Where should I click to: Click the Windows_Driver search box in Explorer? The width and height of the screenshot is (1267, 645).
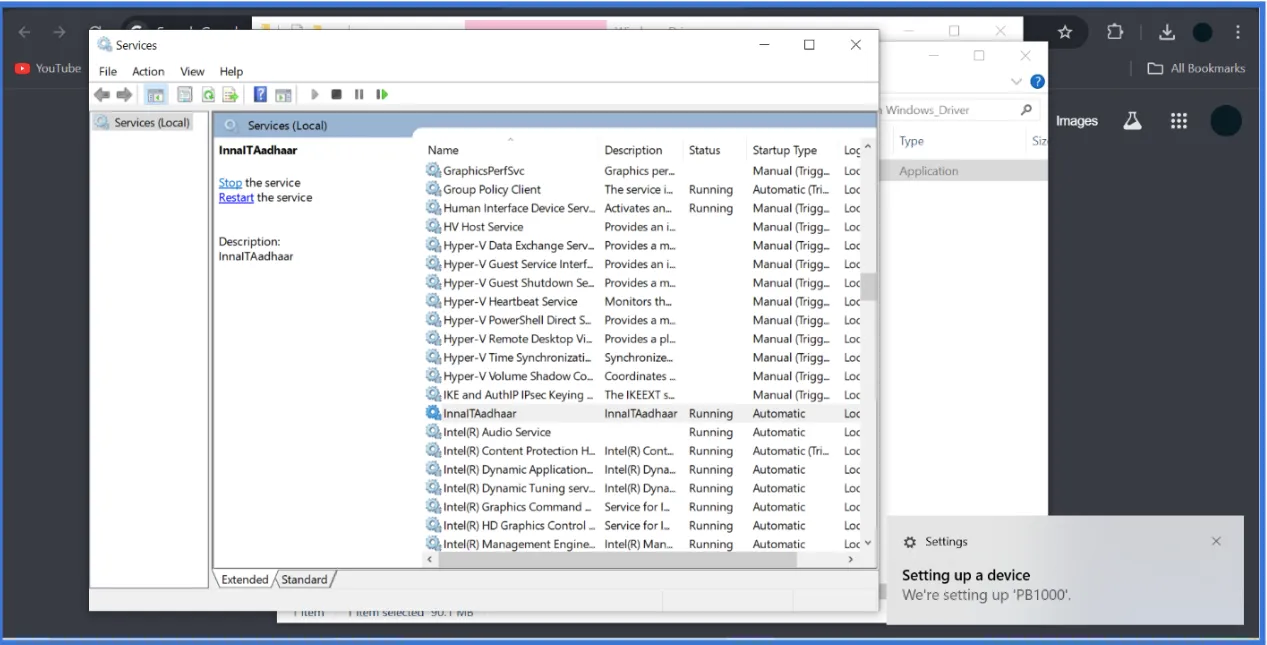pyautogui.click(x=958, y=110)
